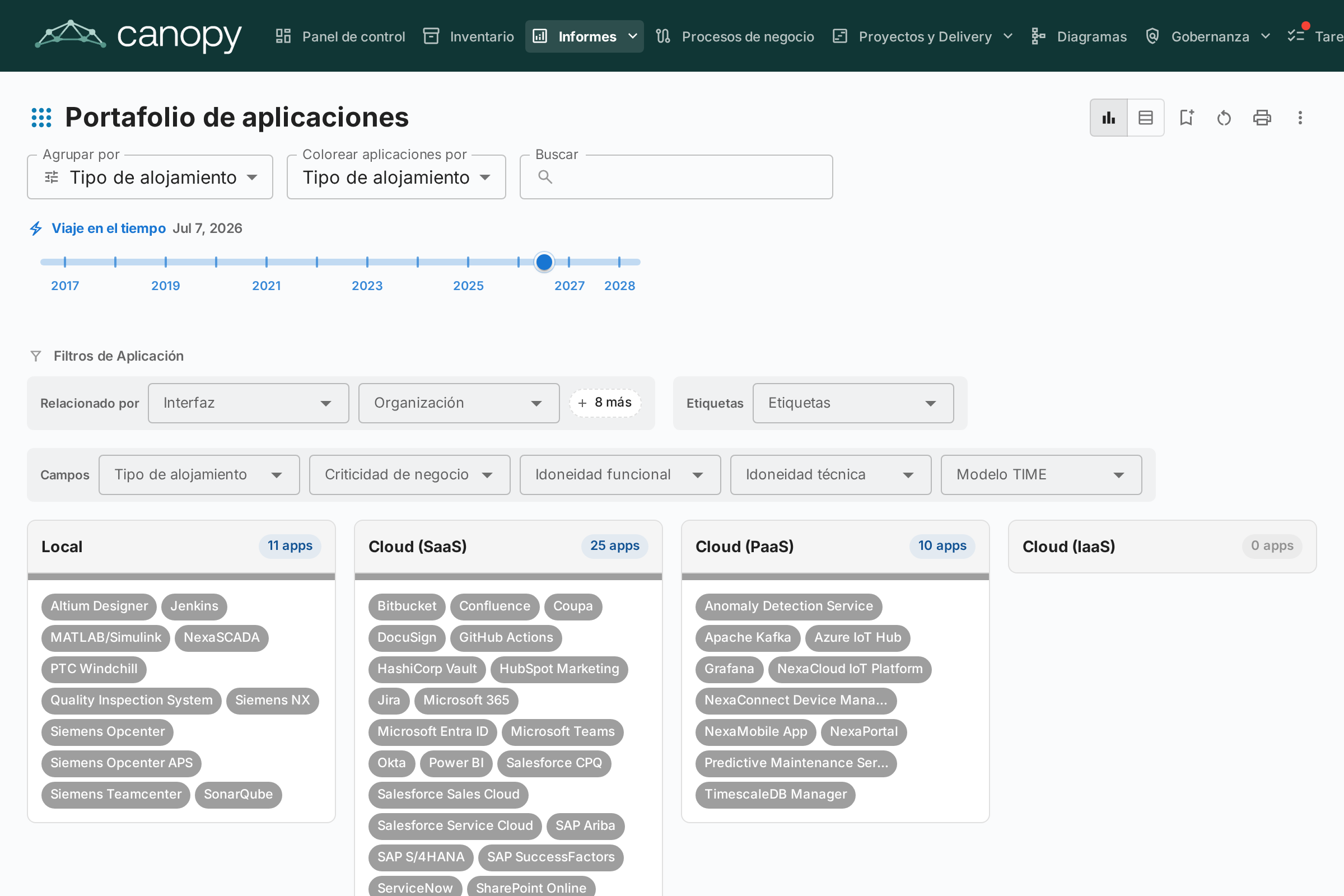The width and height of the screenshot is (1344, 896).
Task: Open the Grafana application
Action: coord(729,669)
